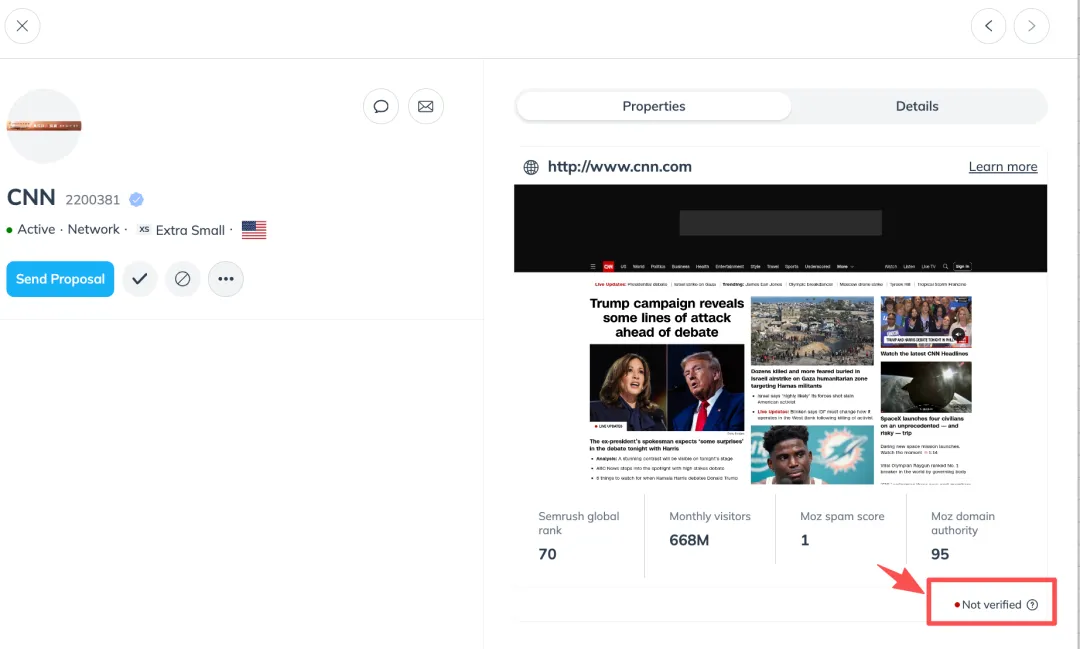Click the Network label
1080x649 pixels.
(x=94, y=229)
